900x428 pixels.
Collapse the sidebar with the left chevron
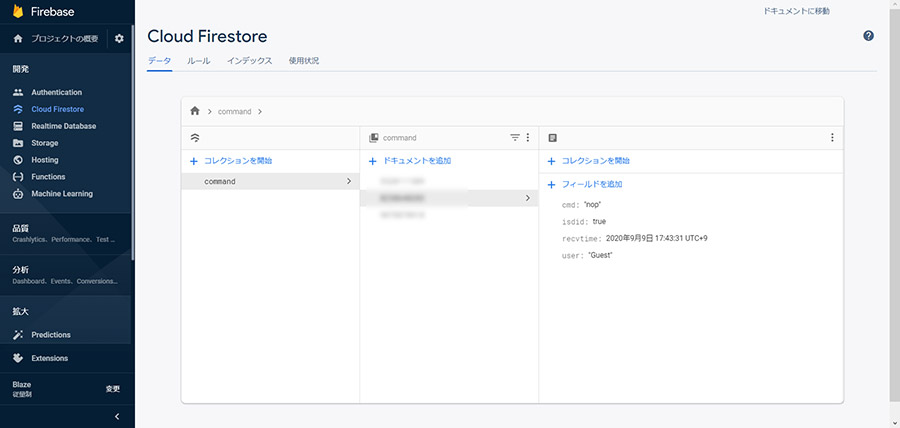coord(117,417)
